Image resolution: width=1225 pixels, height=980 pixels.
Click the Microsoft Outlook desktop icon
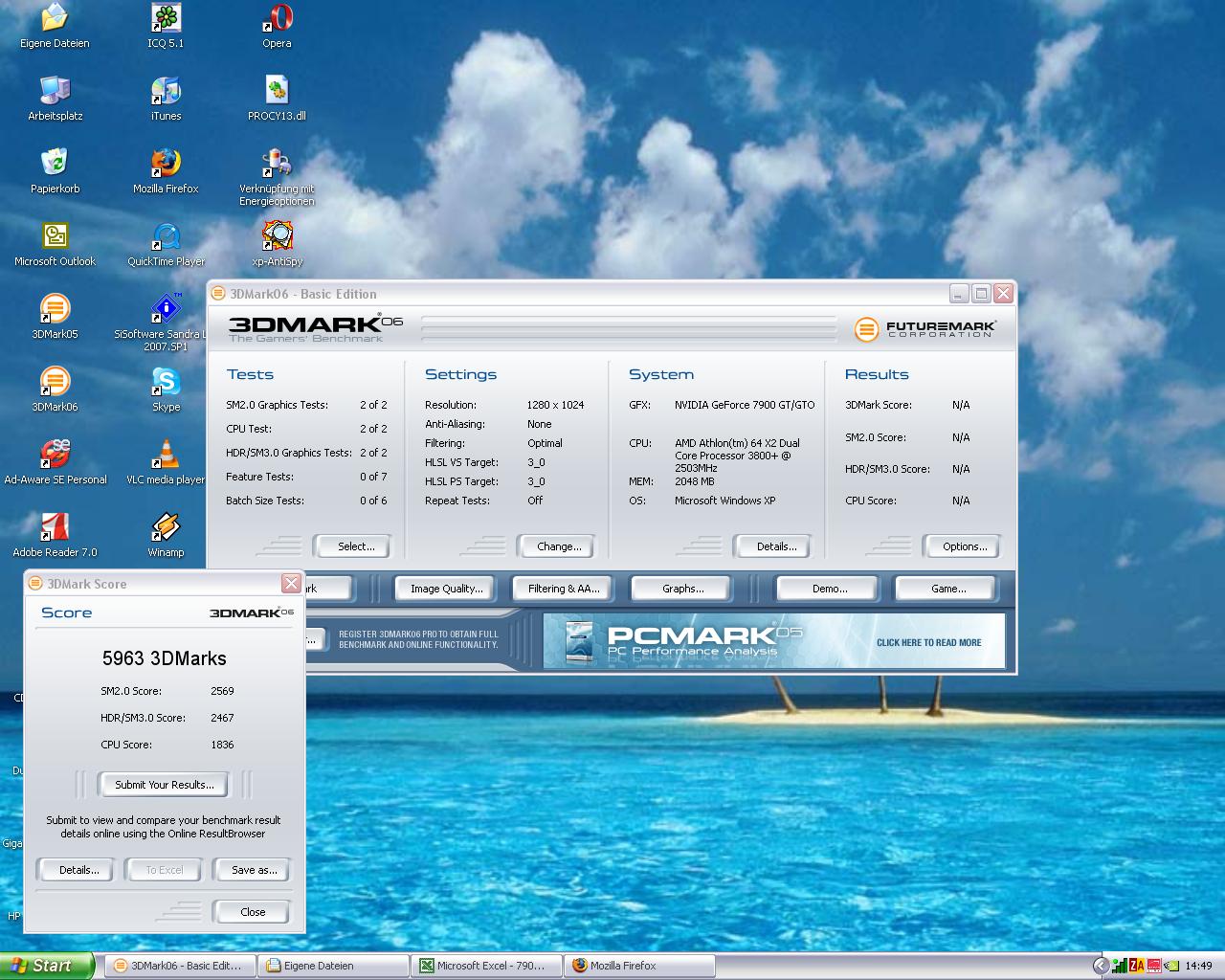tap(55, 244)
